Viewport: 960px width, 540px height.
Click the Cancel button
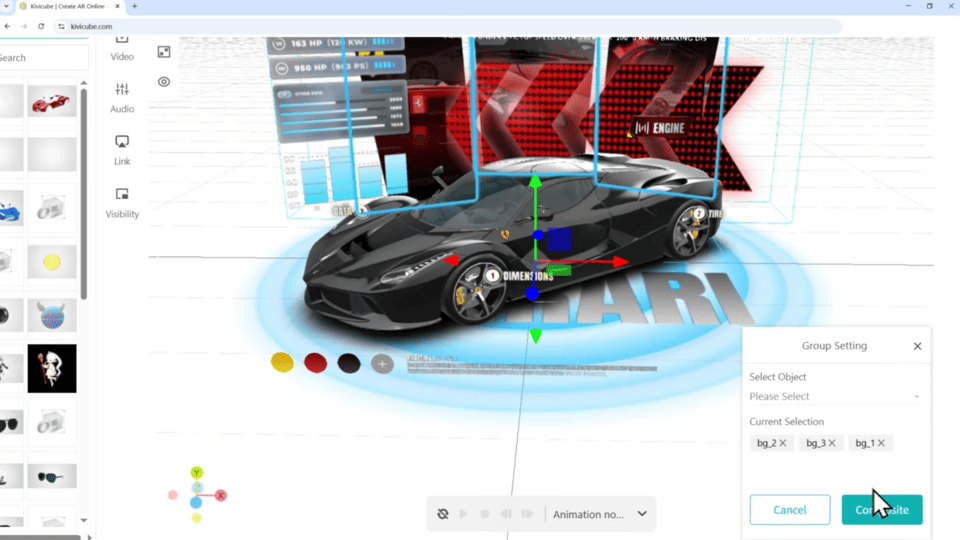click(790, 509)
